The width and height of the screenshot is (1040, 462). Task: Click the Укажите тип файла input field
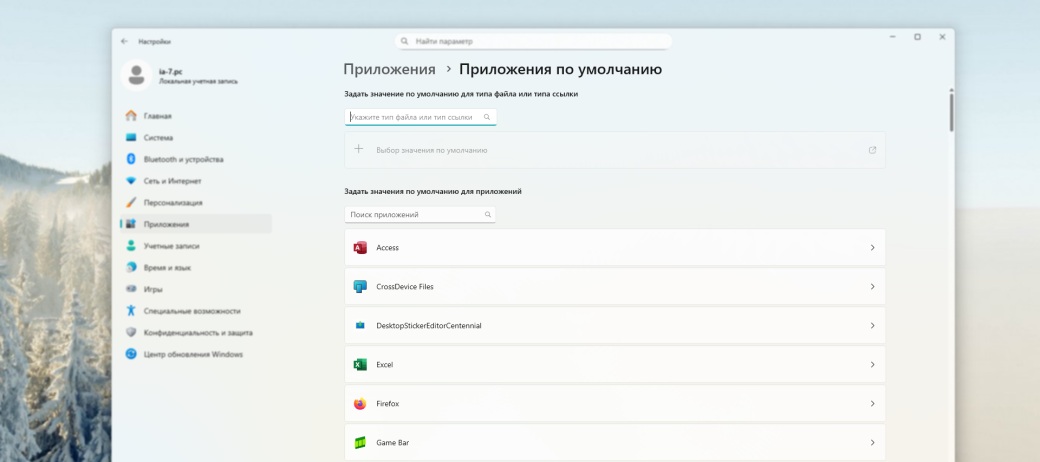click(x=421, y=117)
